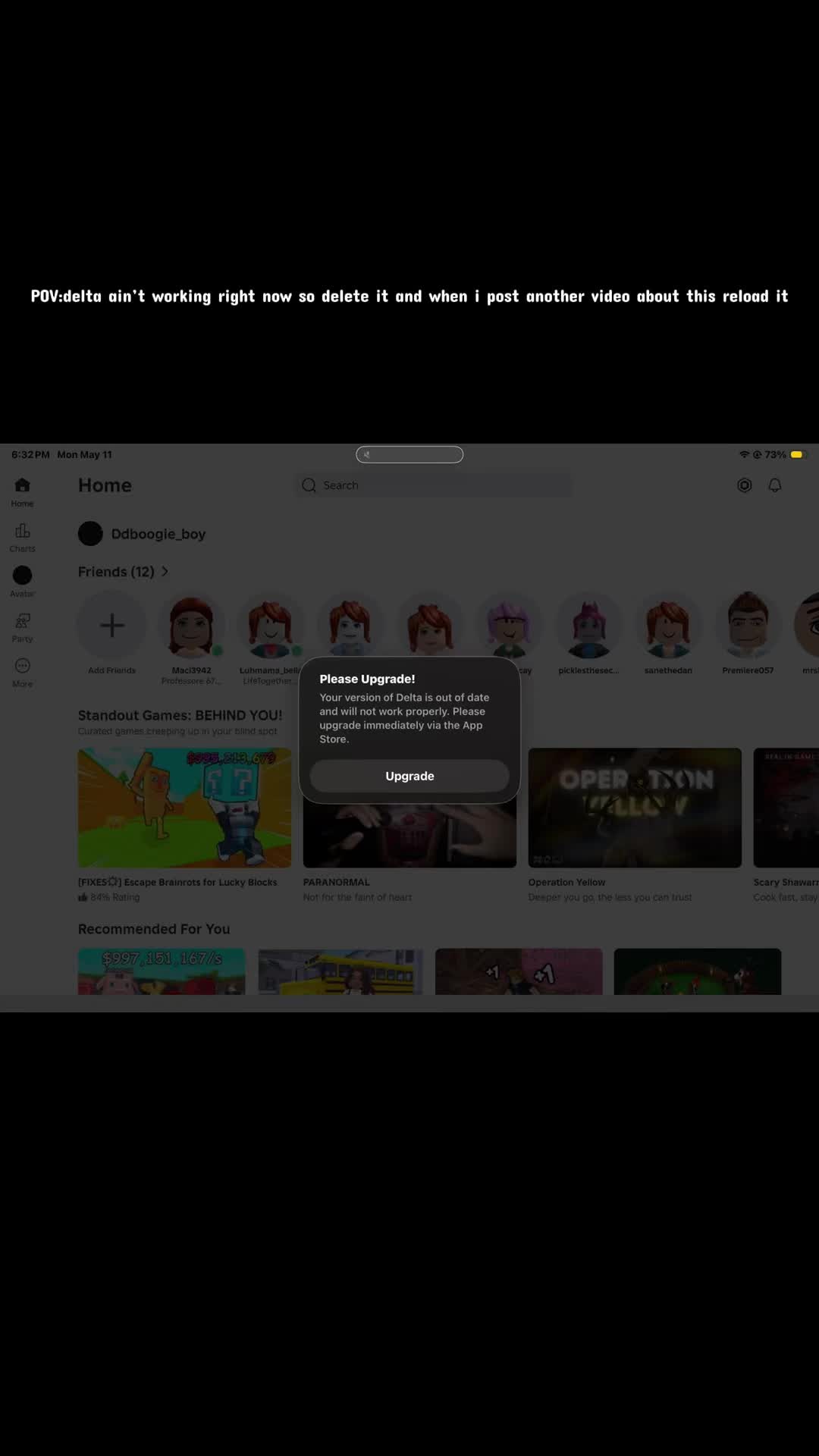This screenshot has width=819, height=1456.
Task: Click the Add Friends plus button
Action: (x=112, y=626)
